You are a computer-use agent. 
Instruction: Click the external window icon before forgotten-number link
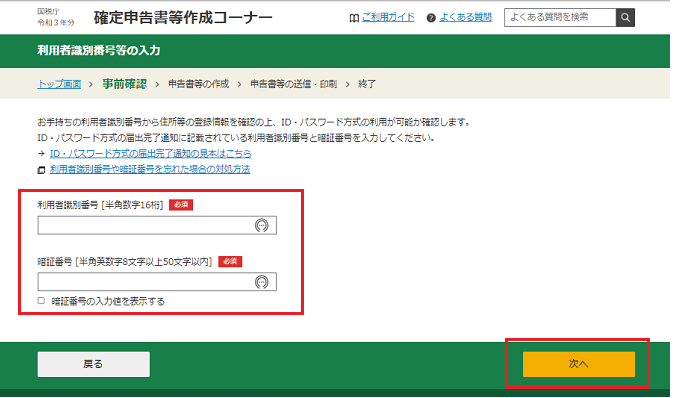(x=41, y=170)
